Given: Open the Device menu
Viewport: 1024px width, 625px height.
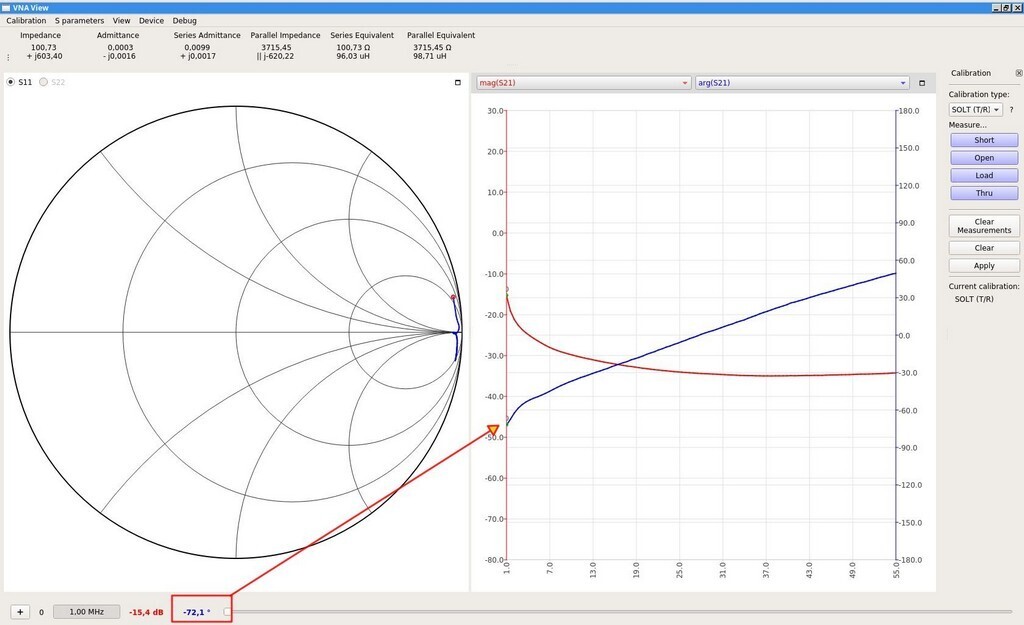Looking at the screenshot, I should coord(152,20).
